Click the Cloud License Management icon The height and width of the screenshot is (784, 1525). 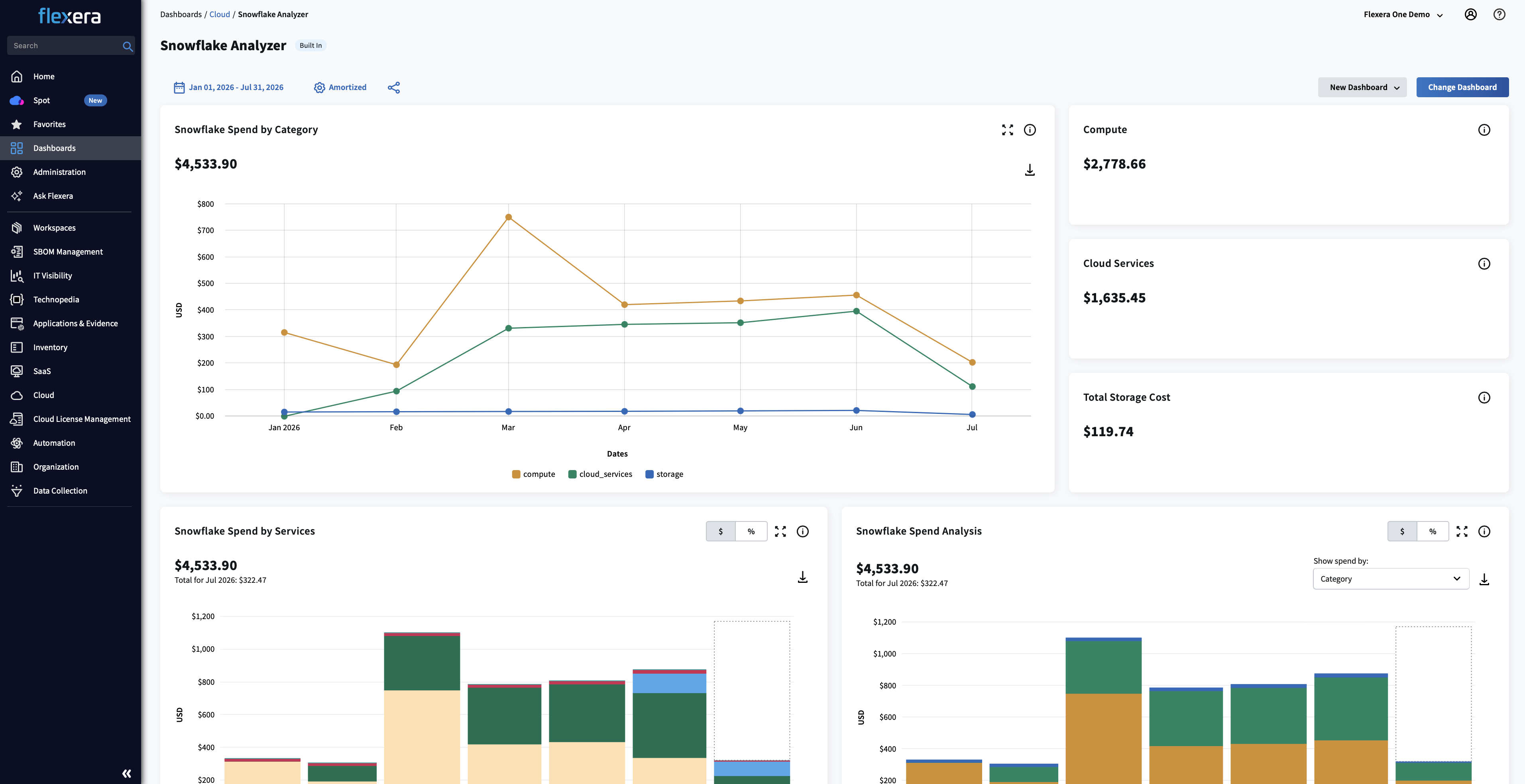pos(17,419)
